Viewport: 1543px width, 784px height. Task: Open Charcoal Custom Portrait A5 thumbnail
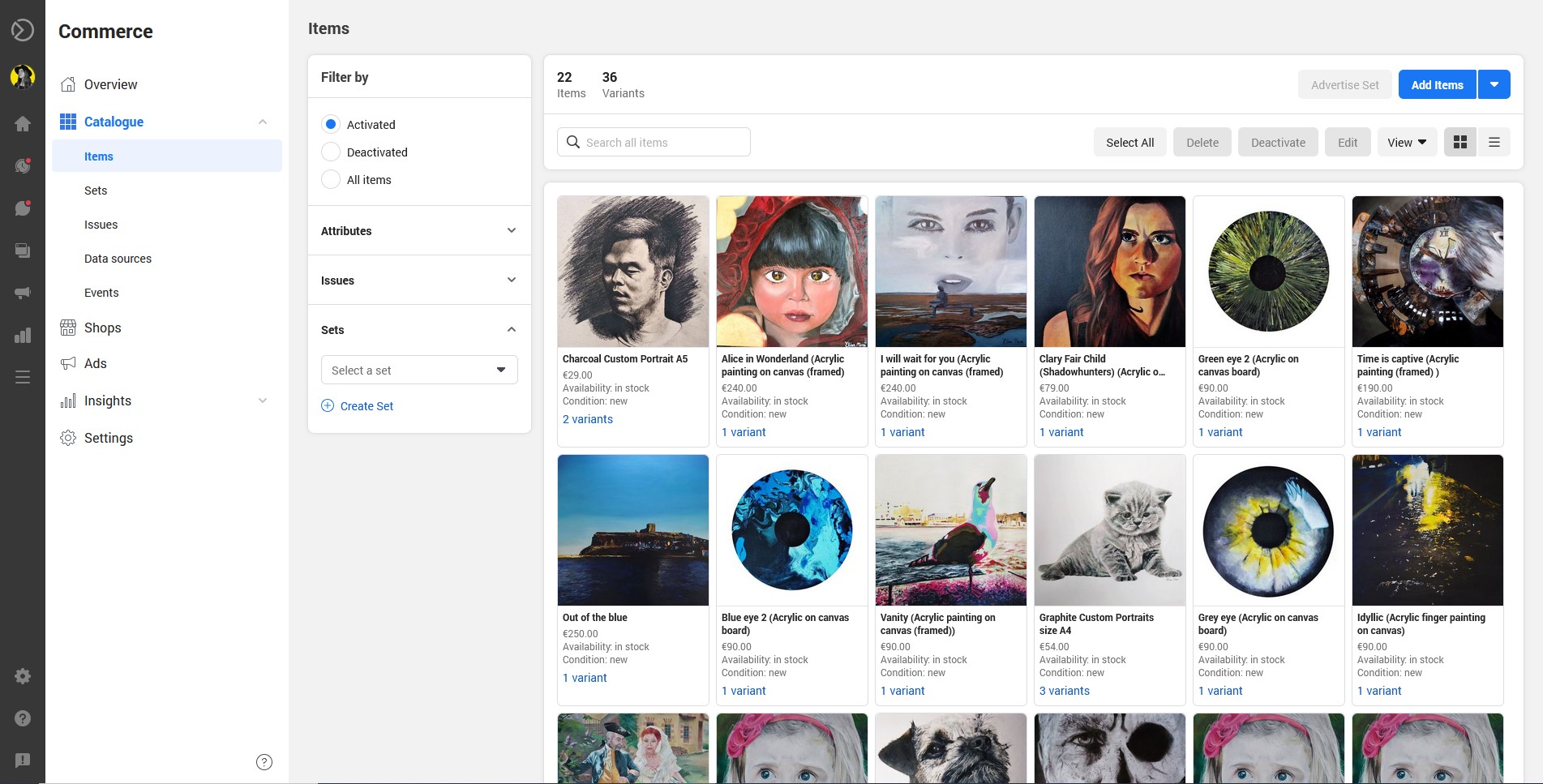(633, 272)
